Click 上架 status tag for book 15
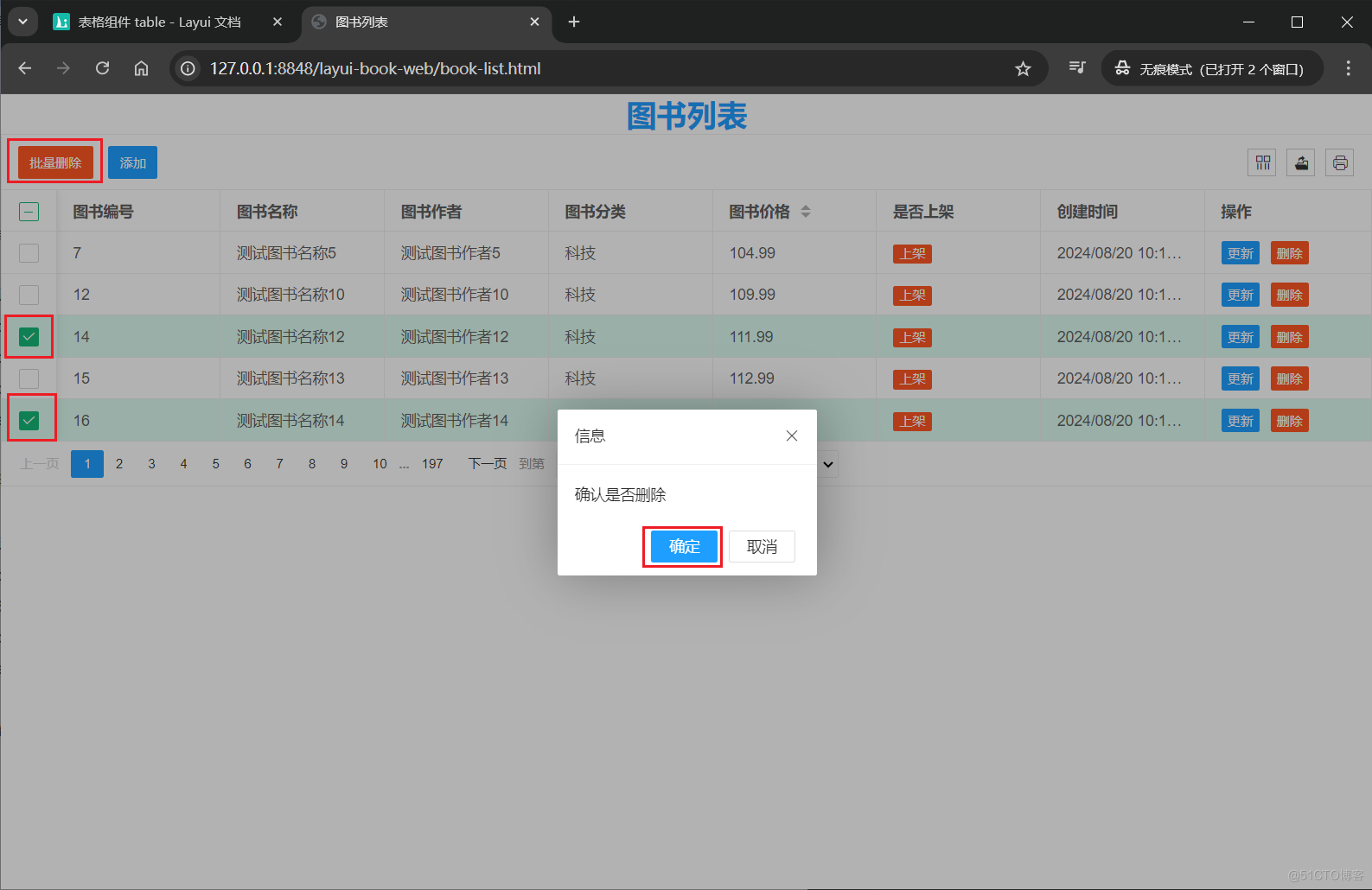The width and height of the screenshot is (1372, 890). [x=912, y=378]
